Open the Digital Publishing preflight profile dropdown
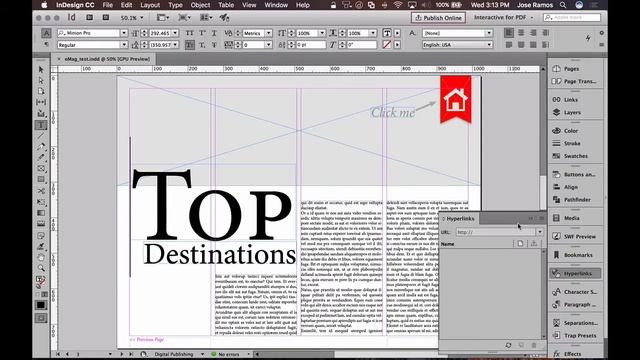 (202, 354)
